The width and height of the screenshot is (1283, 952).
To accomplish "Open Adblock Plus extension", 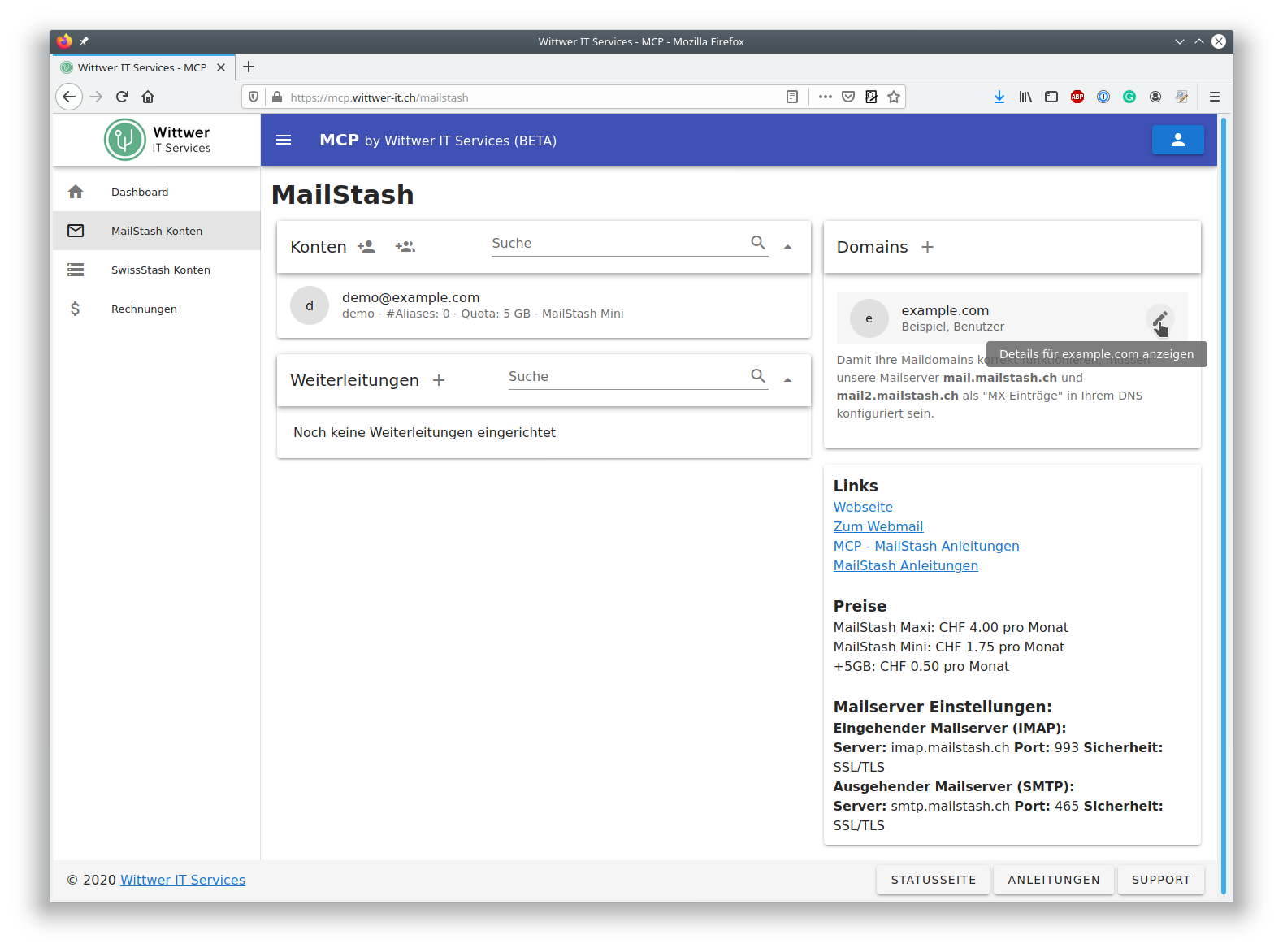I will click(x=1077, y=97).
